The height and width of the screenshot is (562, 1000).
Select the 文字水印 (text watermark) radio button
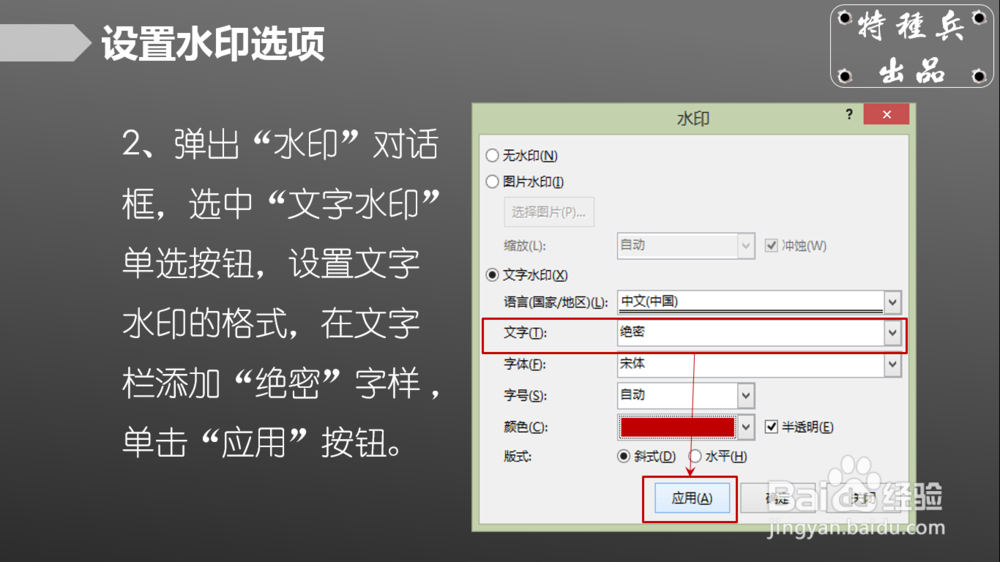coord(492,275)
